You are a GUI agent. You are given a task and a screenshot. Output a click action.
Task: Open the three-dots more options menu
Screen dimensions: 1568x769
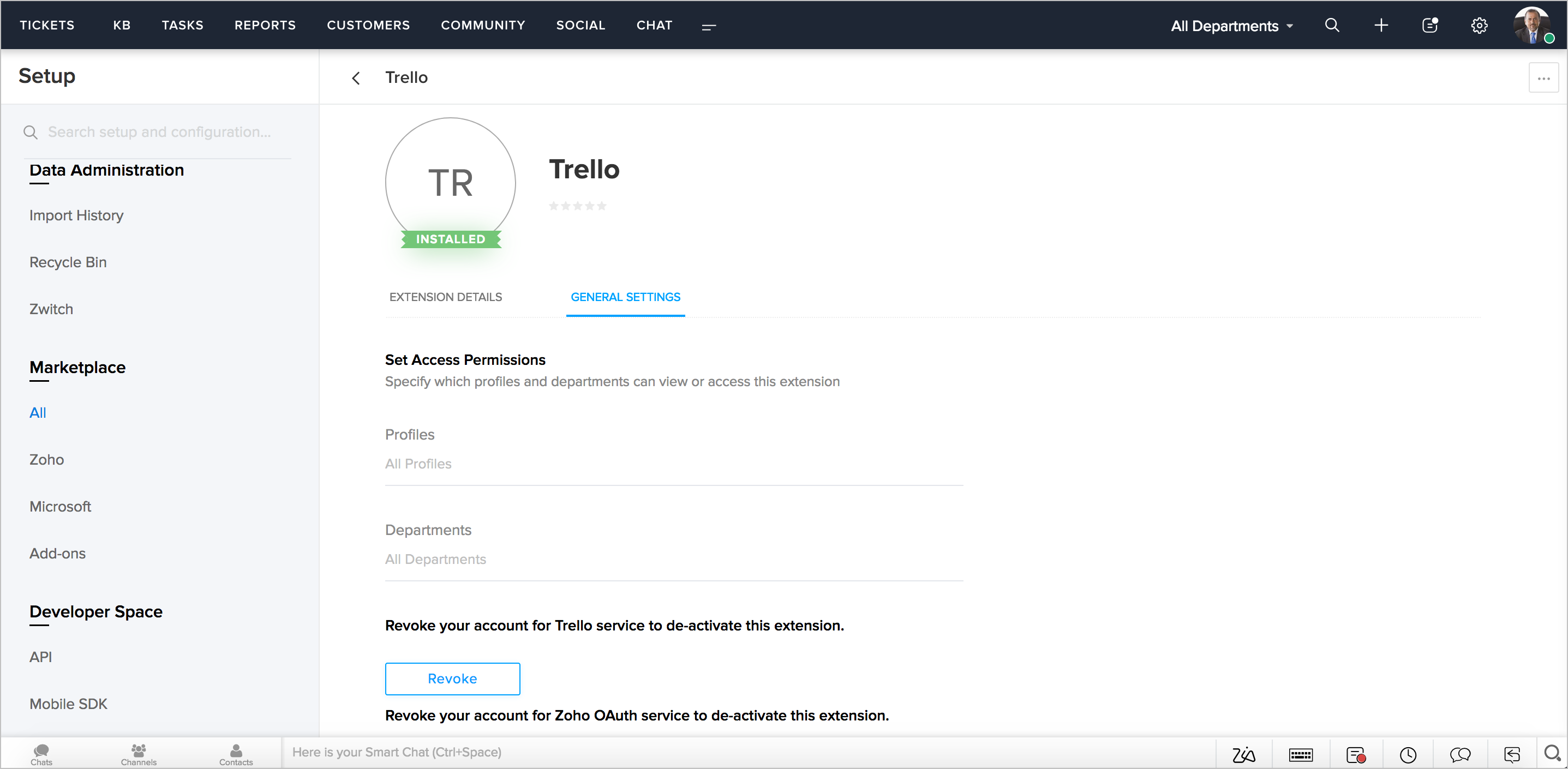point(1543,78)
